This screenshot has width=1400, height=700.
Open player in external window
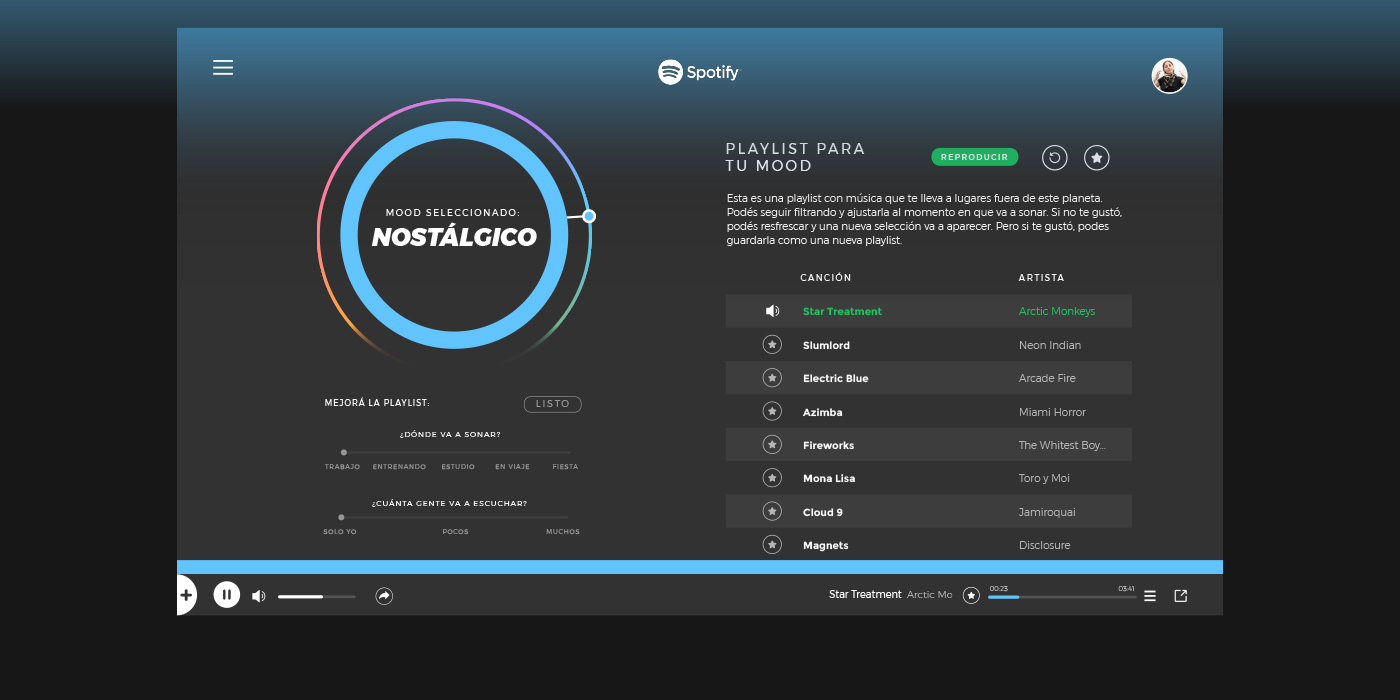click(x=1180, y=596)
